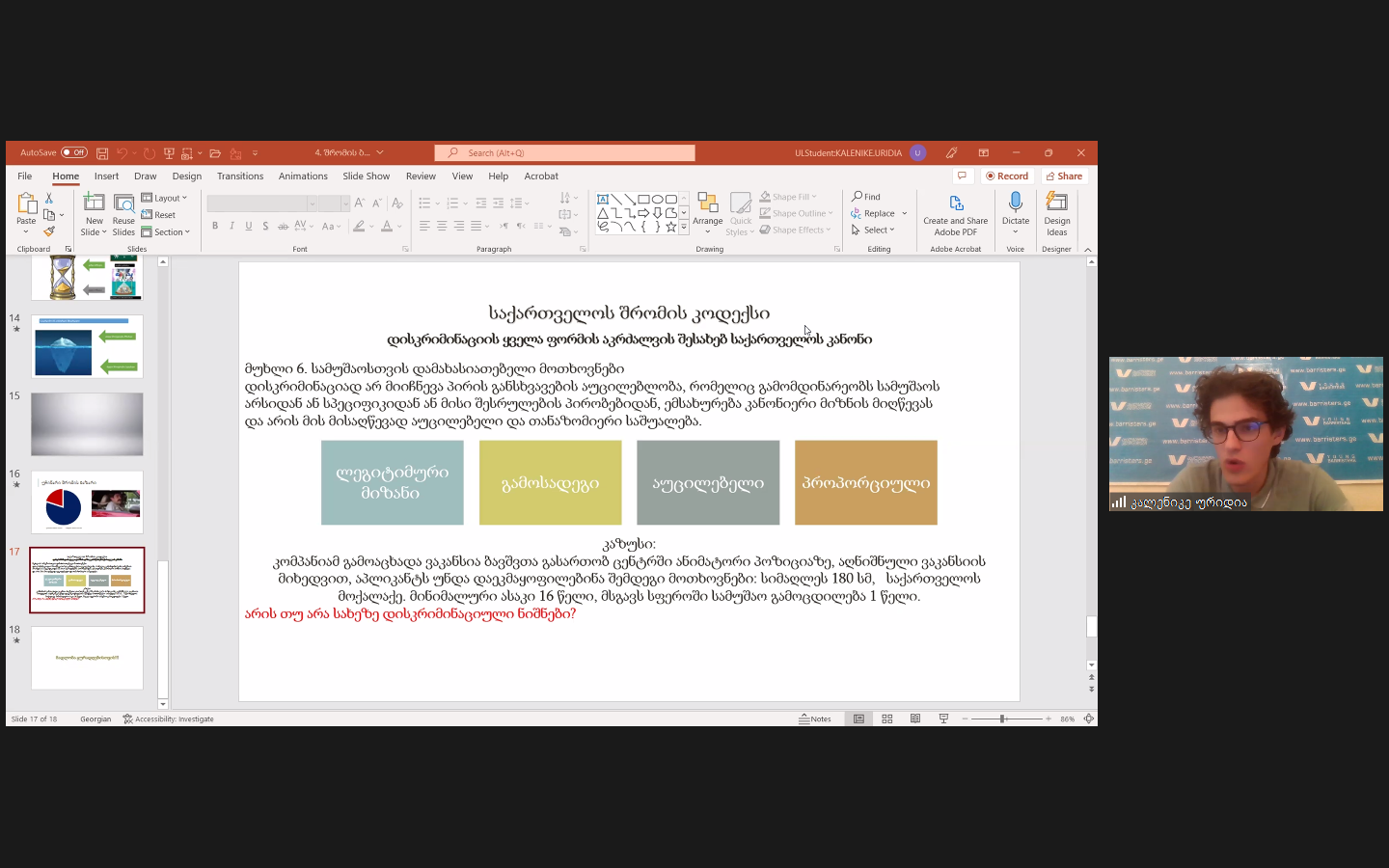The width and height of the screenshot is (1389, 868).
Task: Switch to the Slide Show tab
Action: coord(367,176)
